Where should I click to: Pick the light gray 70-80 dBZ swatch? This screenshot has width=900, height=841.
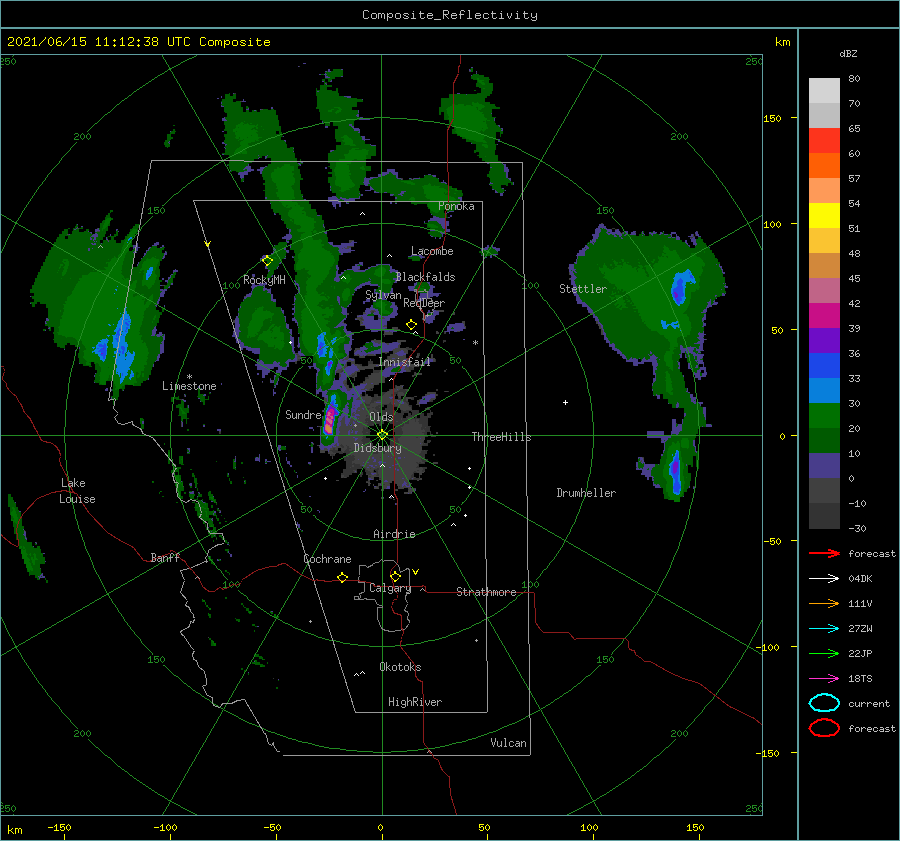click(824, 91)
